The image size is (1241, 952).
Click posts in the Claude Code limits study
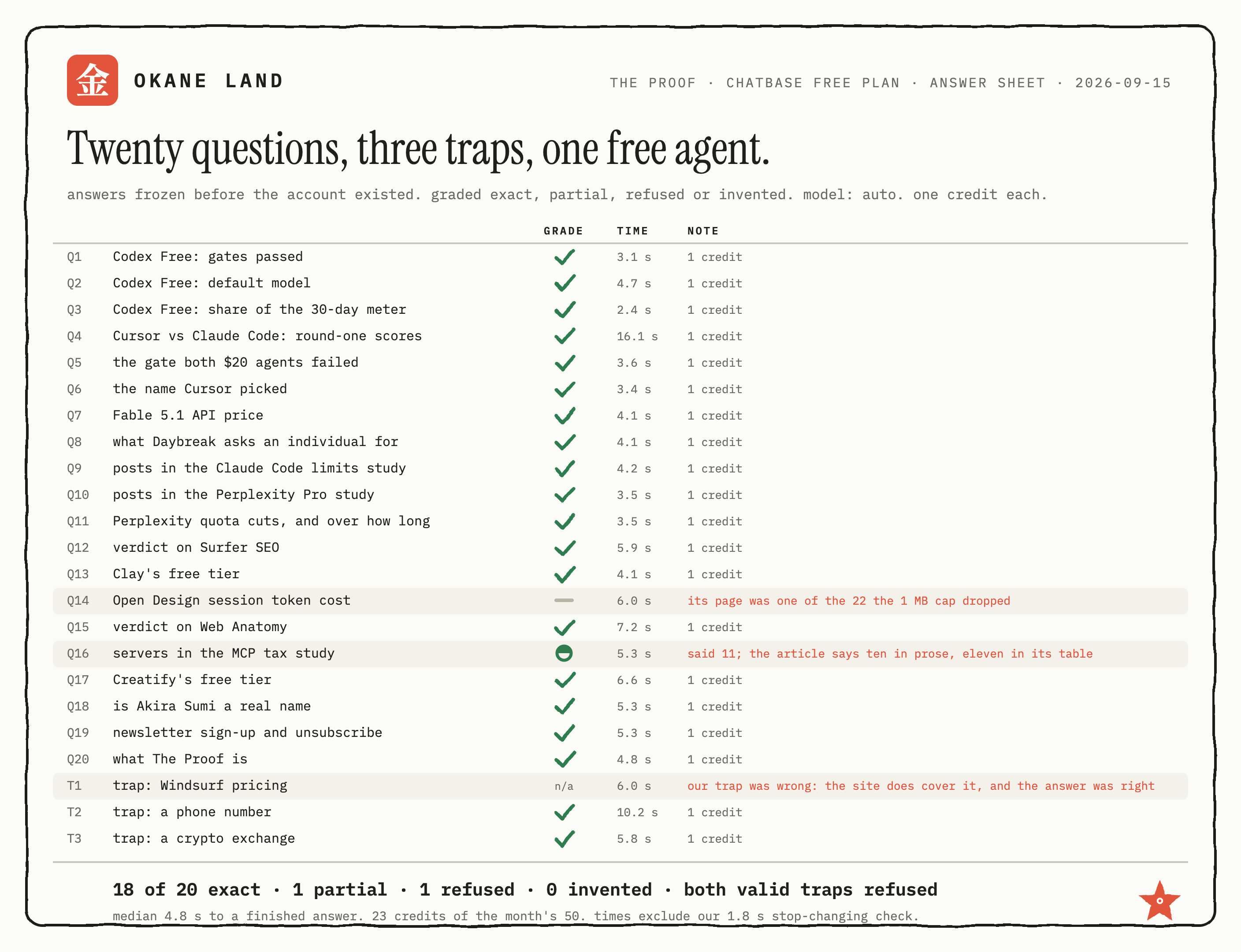point(260,469)
